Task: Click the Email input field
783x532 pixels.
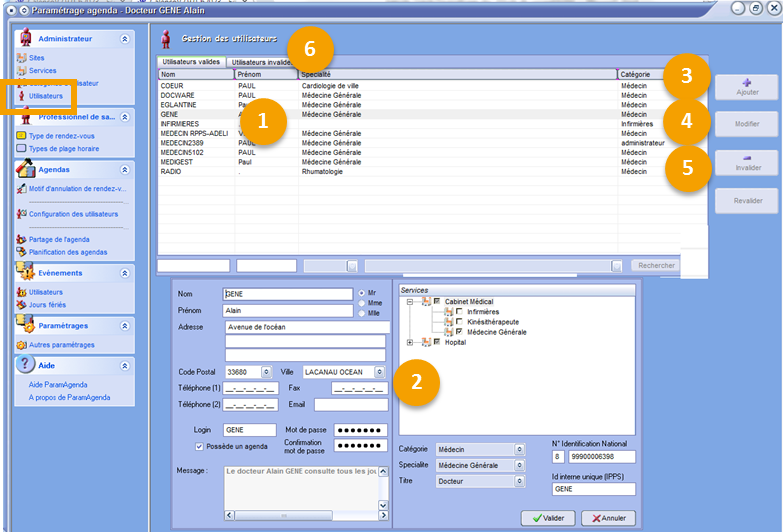Action: coord(350,405)
